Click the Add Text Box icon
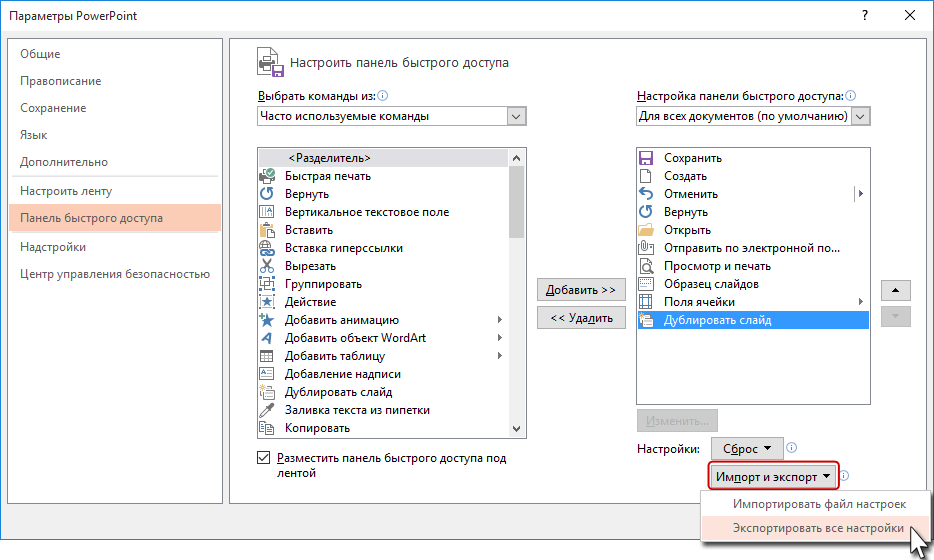 (267, 374)
